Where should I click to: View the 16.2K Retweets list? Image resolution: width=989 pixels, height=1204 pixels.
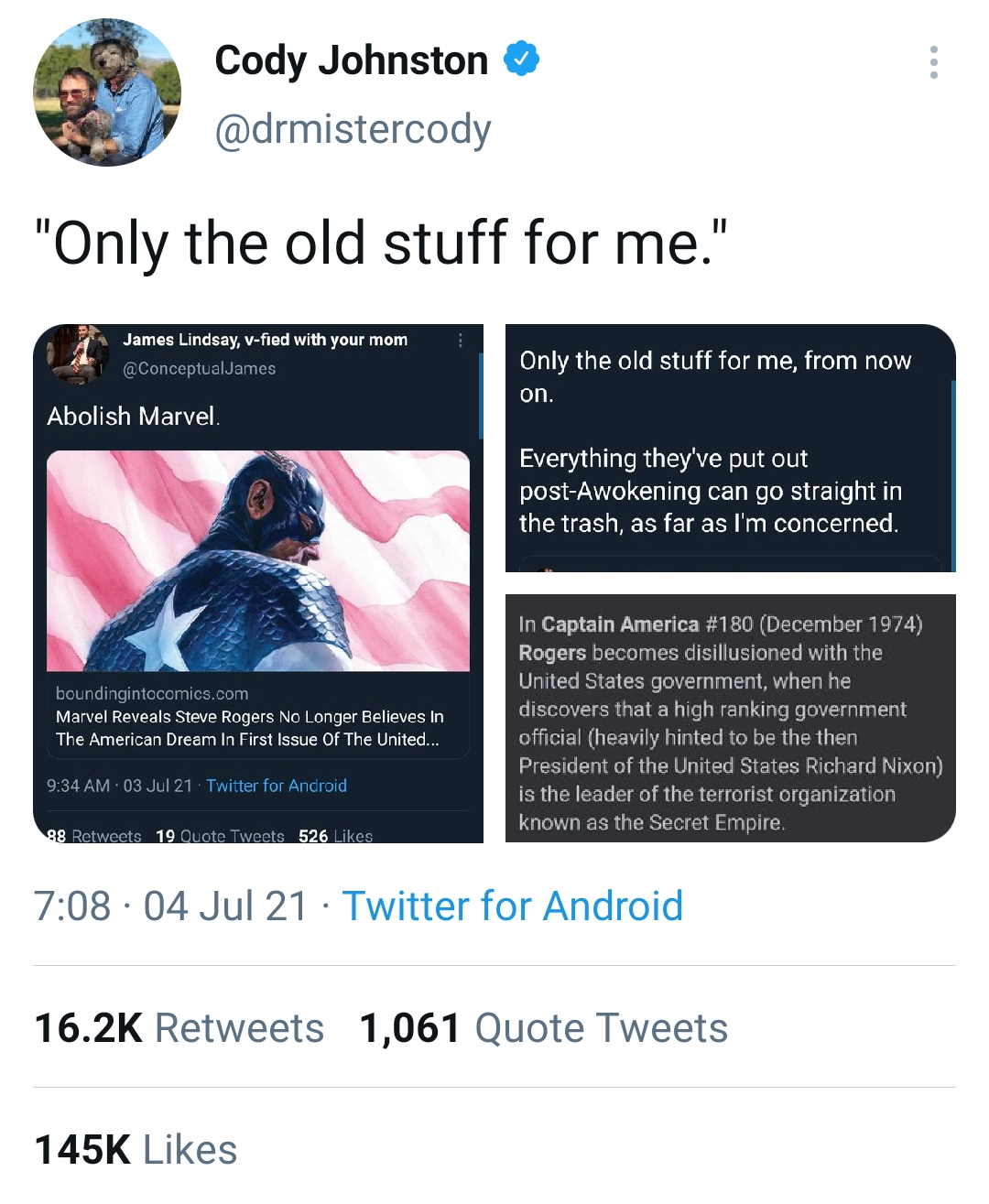point(179,1027)
